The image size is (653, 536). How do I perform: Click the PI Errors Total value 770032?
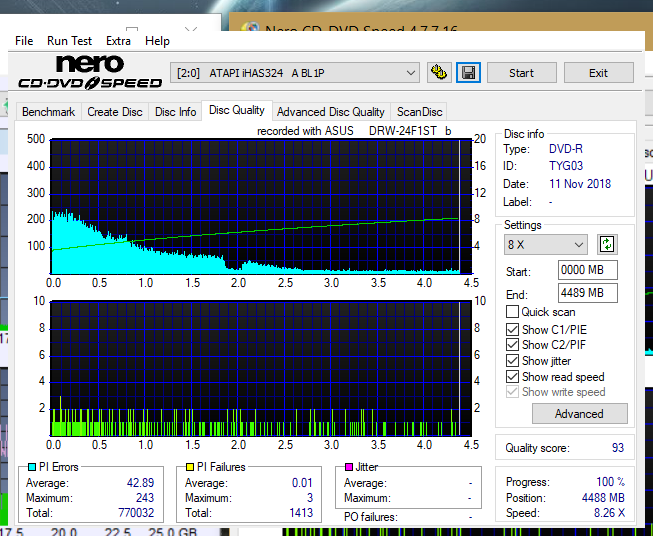[x=136, y=513]
